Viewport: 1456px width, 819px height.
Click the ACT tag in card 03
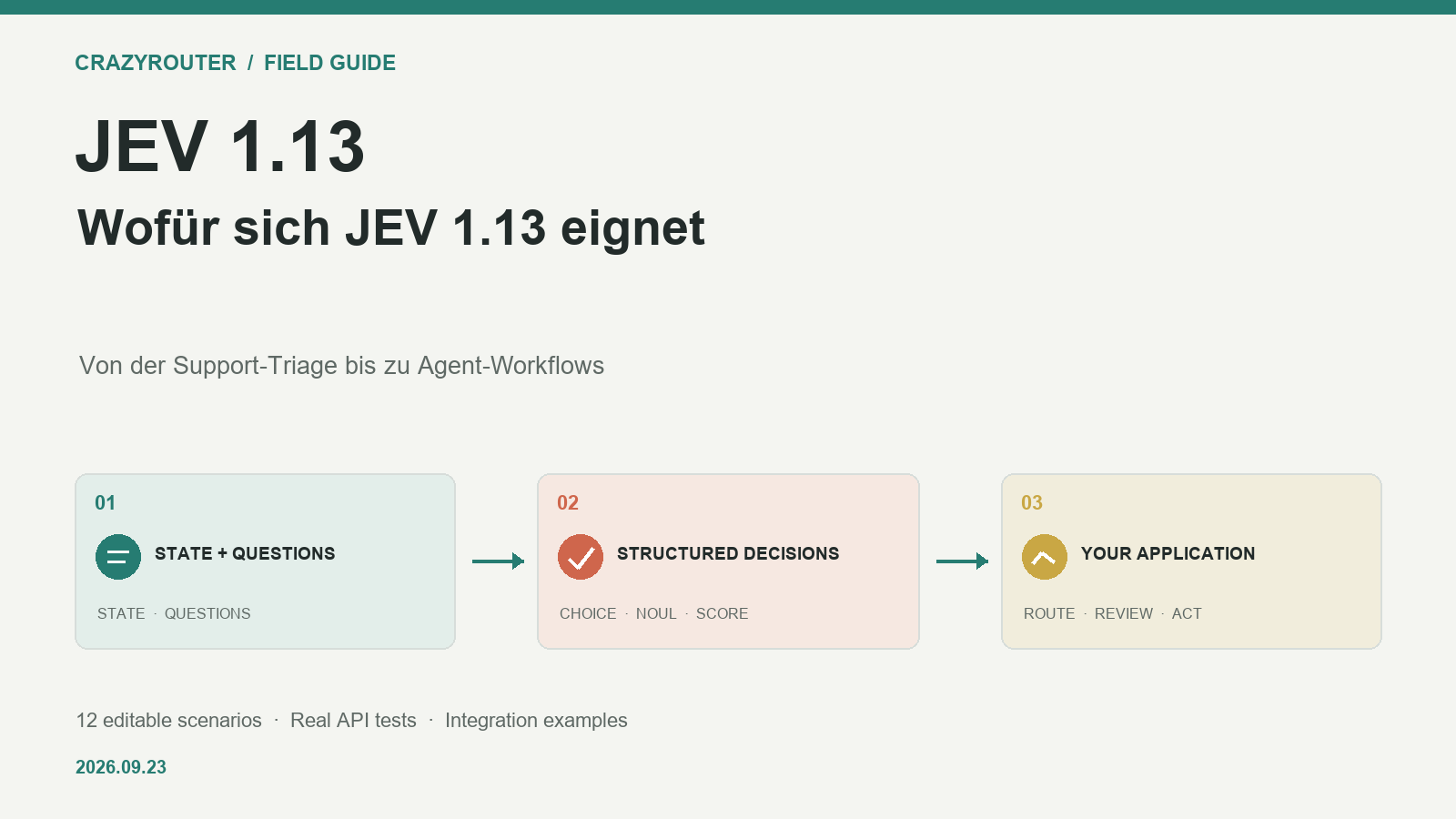(x=1187, y=613)
